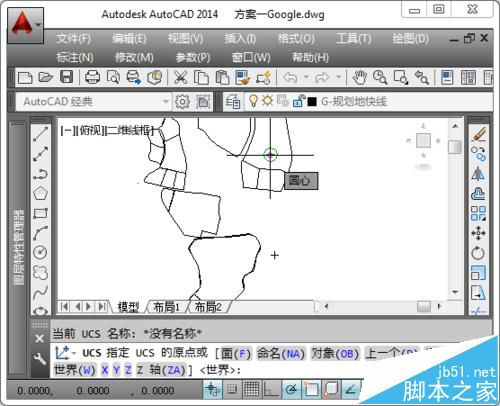Screen dimensions: 500x406
Task: Switch to the 布局1 tab
Action: 166,307
